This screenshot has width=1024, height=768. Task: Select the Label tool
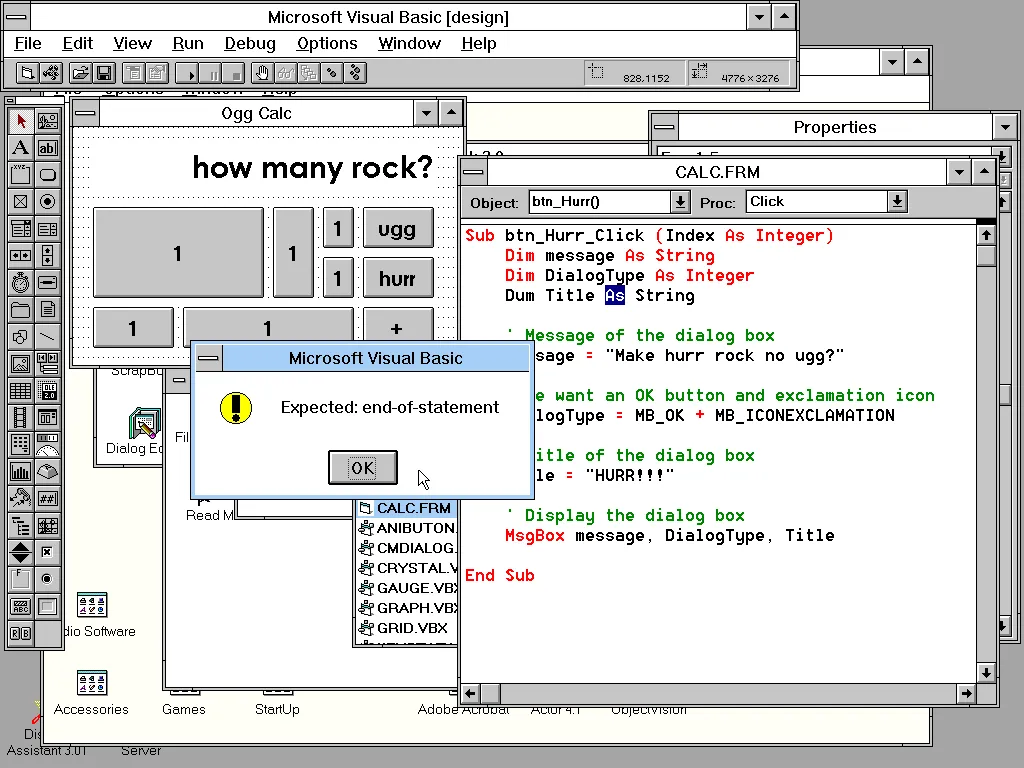(x=20, y=148)
